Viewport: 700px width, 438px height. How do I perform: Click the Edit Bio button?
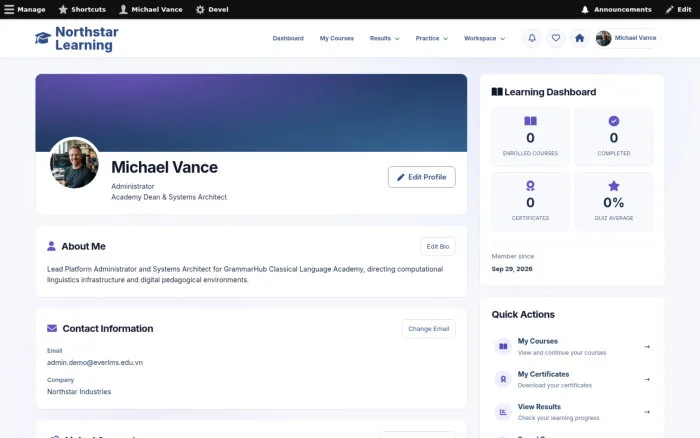point(438,246)
